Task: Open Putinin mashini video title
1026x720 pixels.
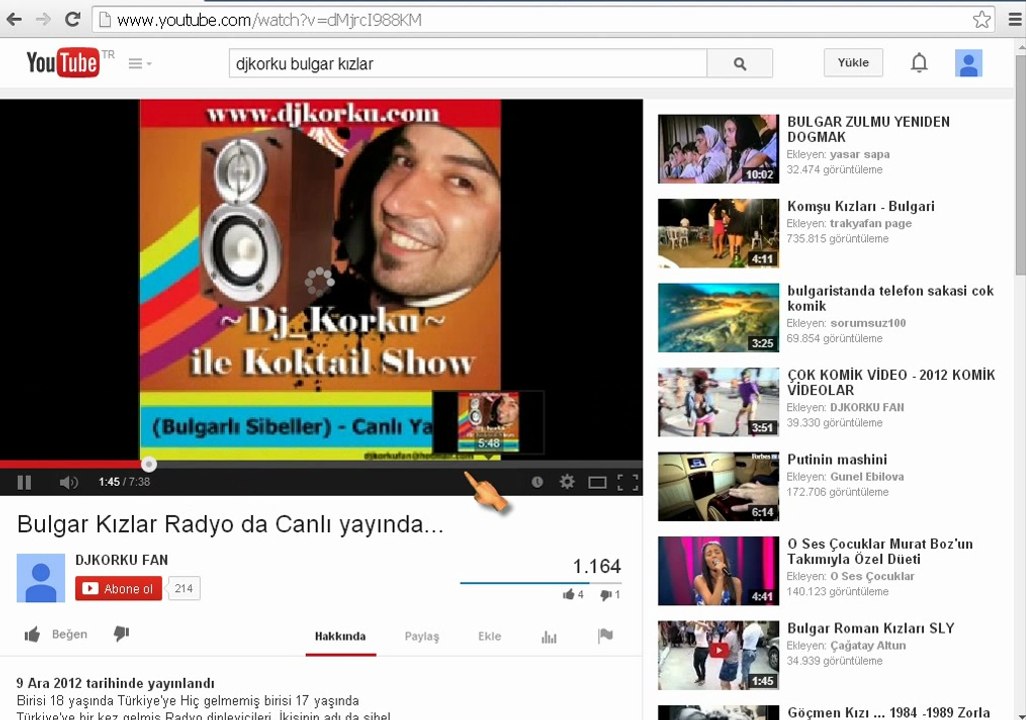Action: click(838, 459)
